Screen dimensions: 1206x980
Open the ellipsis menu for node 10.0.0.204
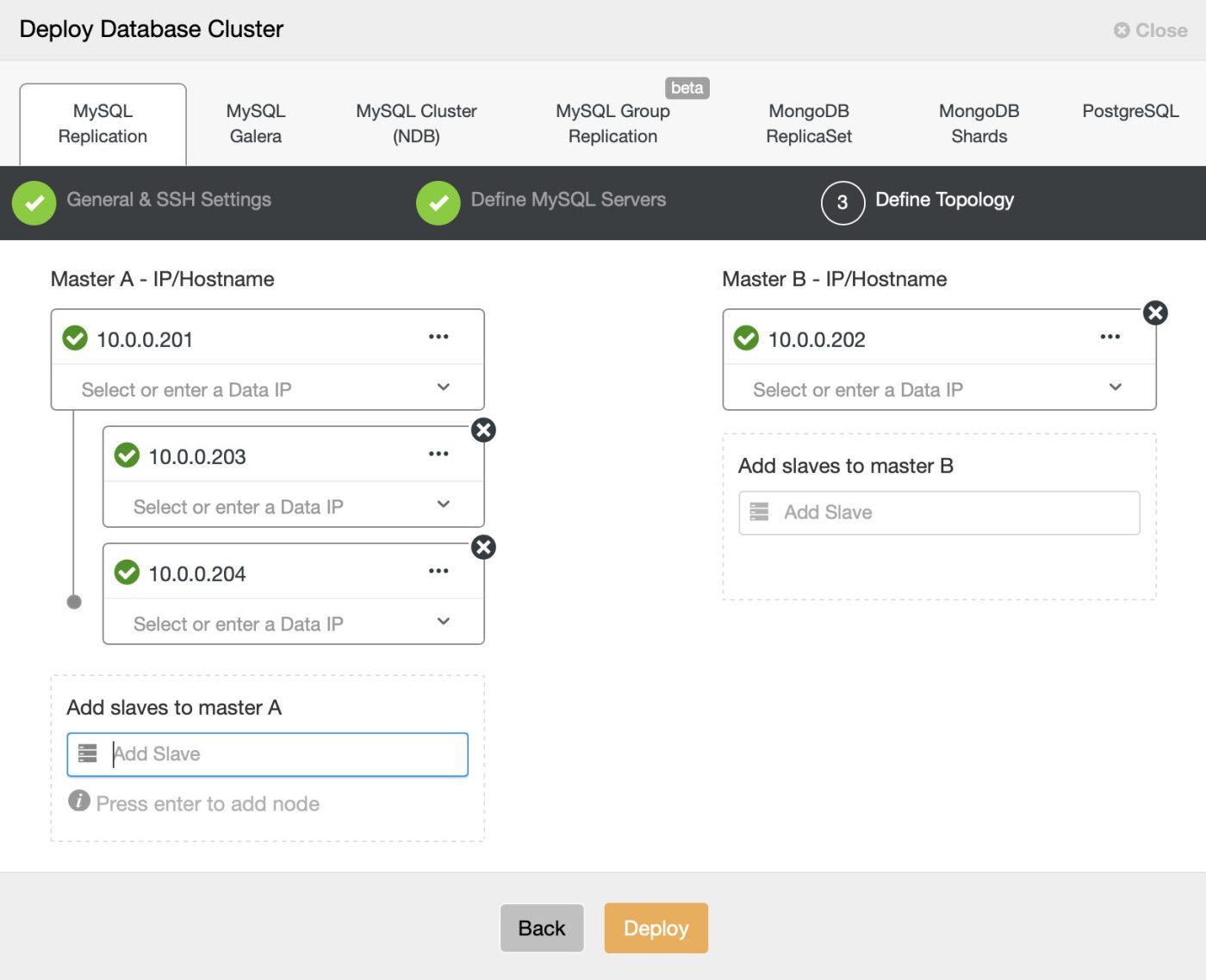(x=439, y=571)
